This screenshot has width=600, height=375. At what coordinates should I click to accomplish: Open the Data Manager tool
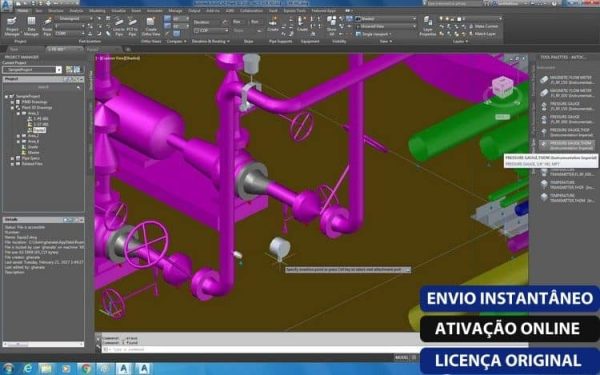coord(31,26)
